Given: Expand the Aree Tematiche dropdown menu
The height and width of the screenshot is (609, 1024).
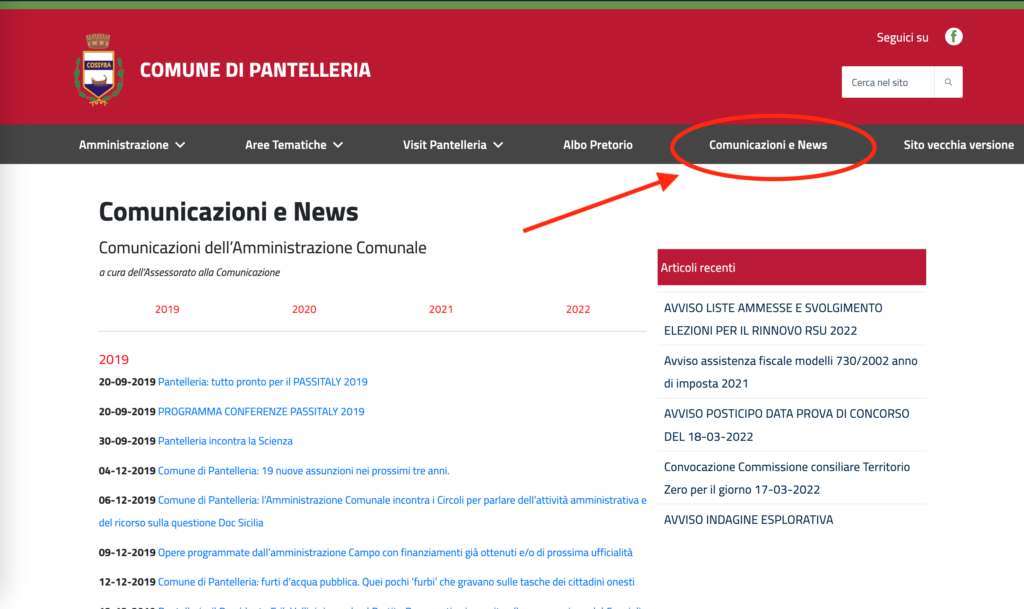Looking at the screenshot, I should pyautogui.click(x=294, y=145).
